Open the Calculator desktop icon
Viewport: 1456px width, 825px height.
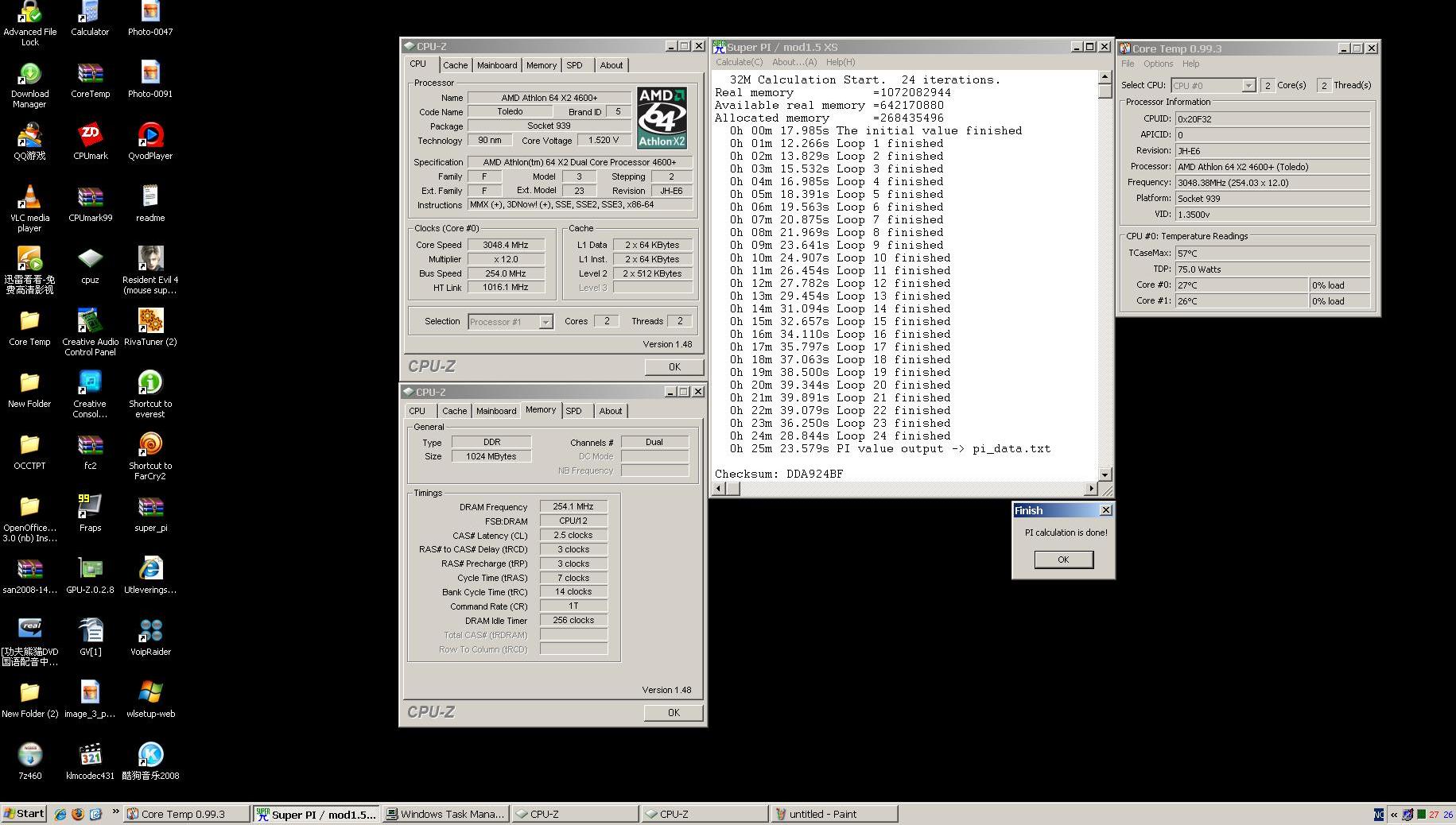(x=90, y=17)
